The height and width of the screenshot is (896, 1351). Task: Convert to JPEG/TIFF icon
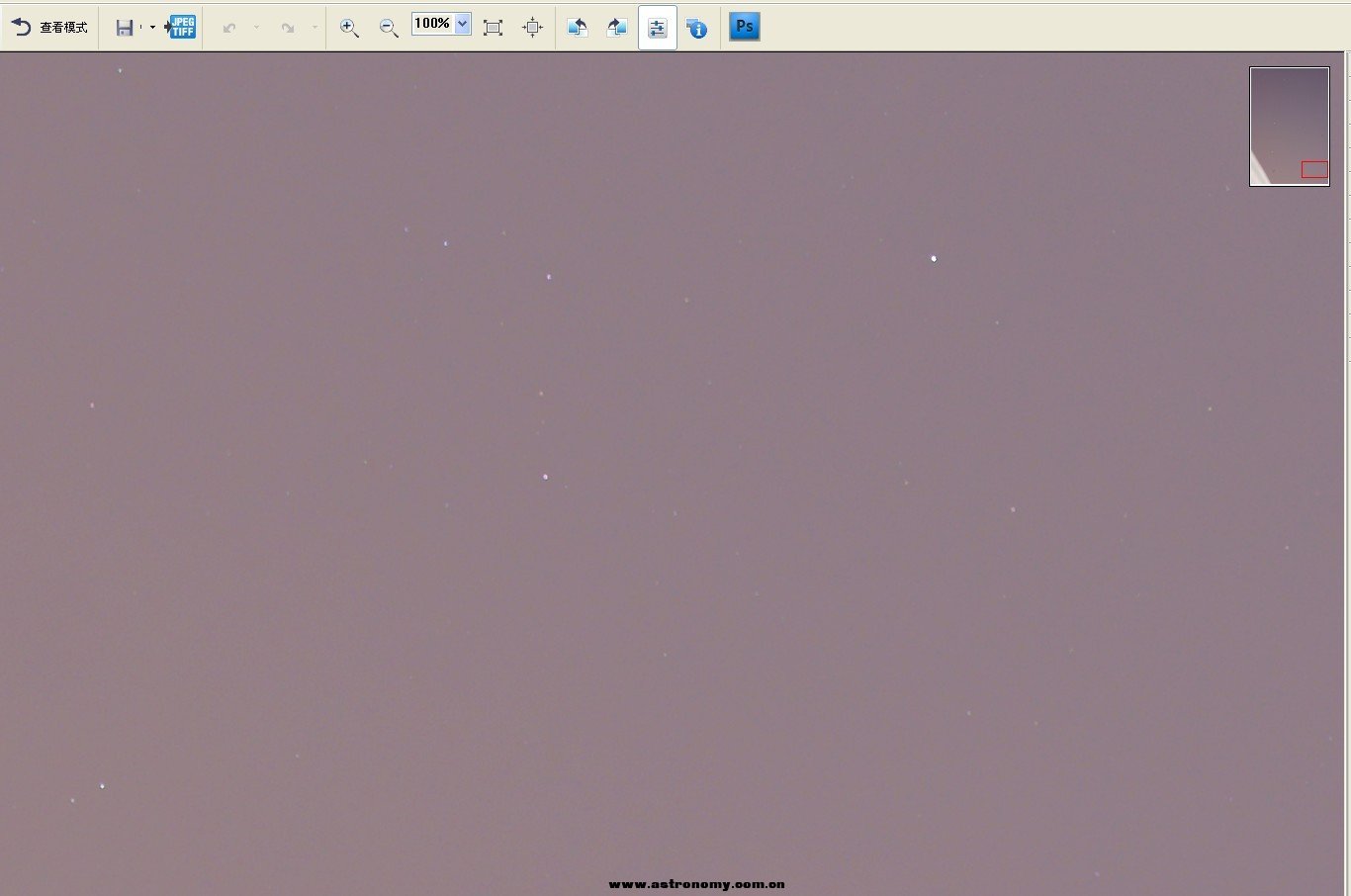click(181, 27)
